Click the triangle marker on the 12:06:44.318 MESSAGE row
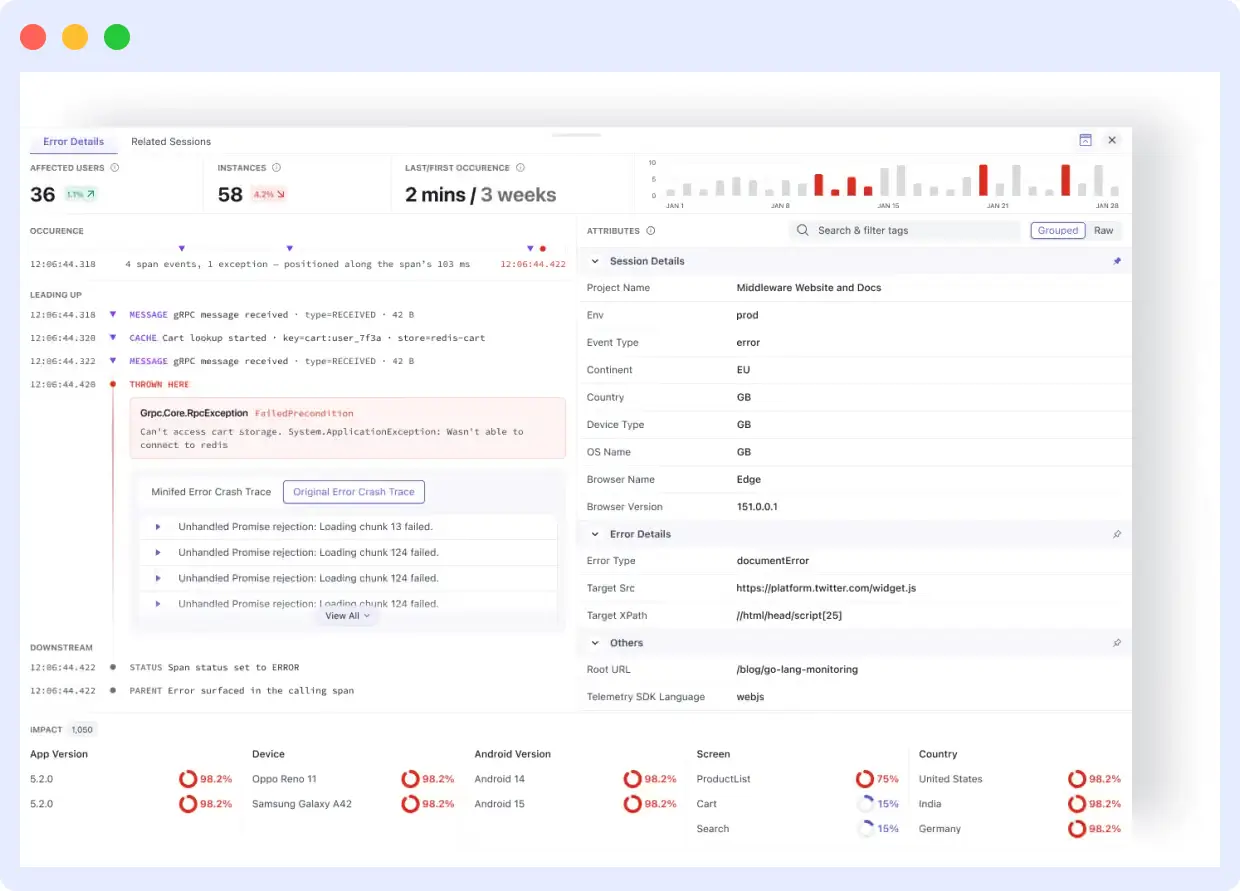 [113, 315]
